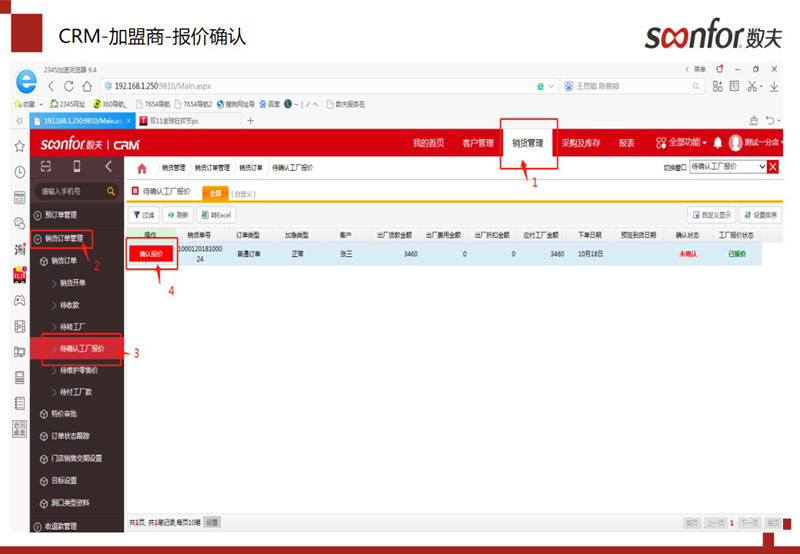The width and height of the screenshot is (800, 554).
Task: Click the search magnifier in the phone number field
Action: (x=111, y=190)
